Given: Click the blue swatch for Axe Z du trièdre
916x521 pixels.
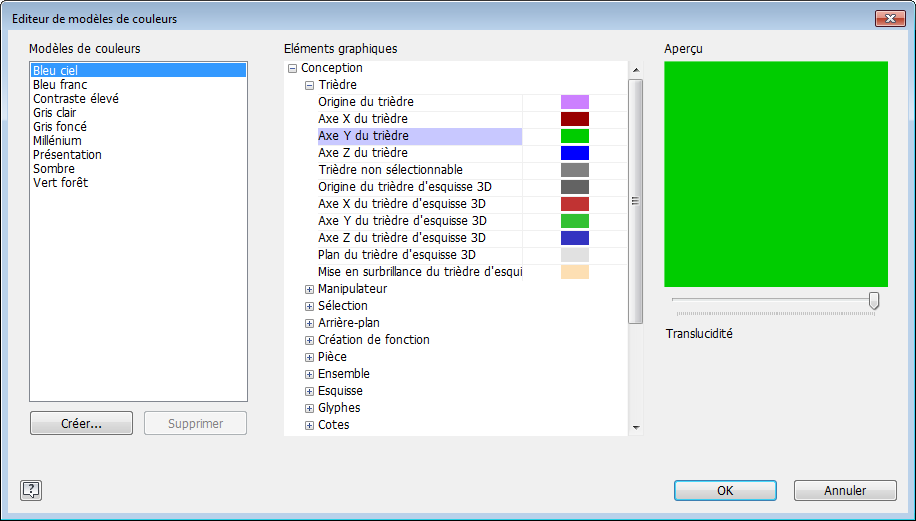Looking at the screenshot, I should pos(575,153).
